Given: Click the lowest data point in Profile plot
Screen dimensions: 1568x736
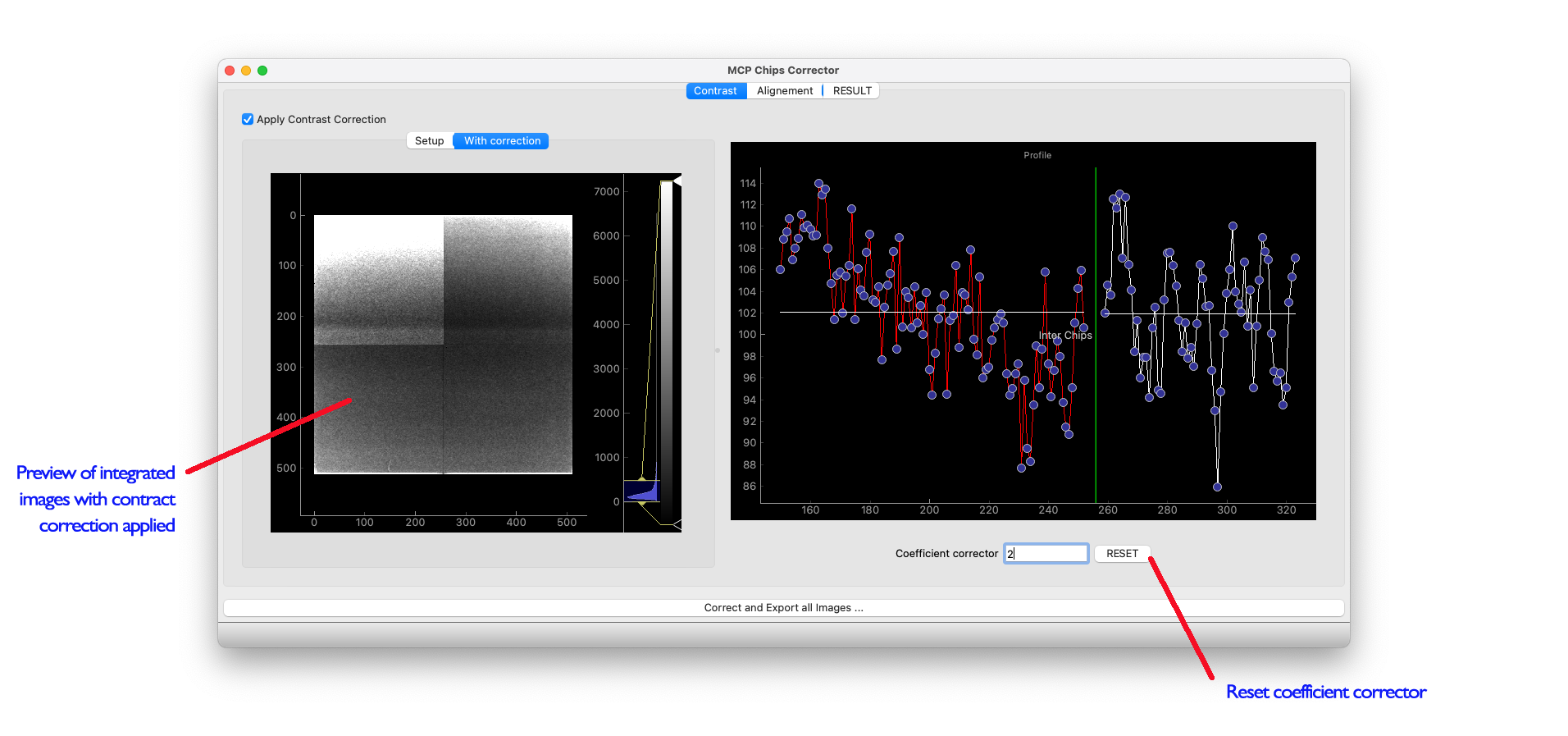Looking at the screenshot, I should 1217,487.
